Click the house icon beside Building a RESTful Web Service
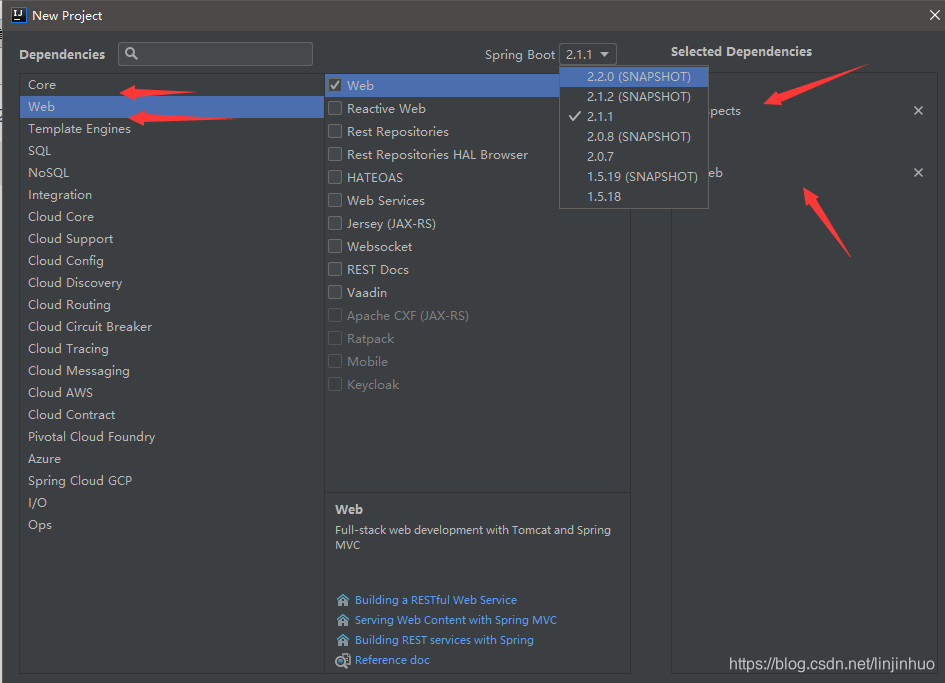945x683 pixels. (343, 600)
